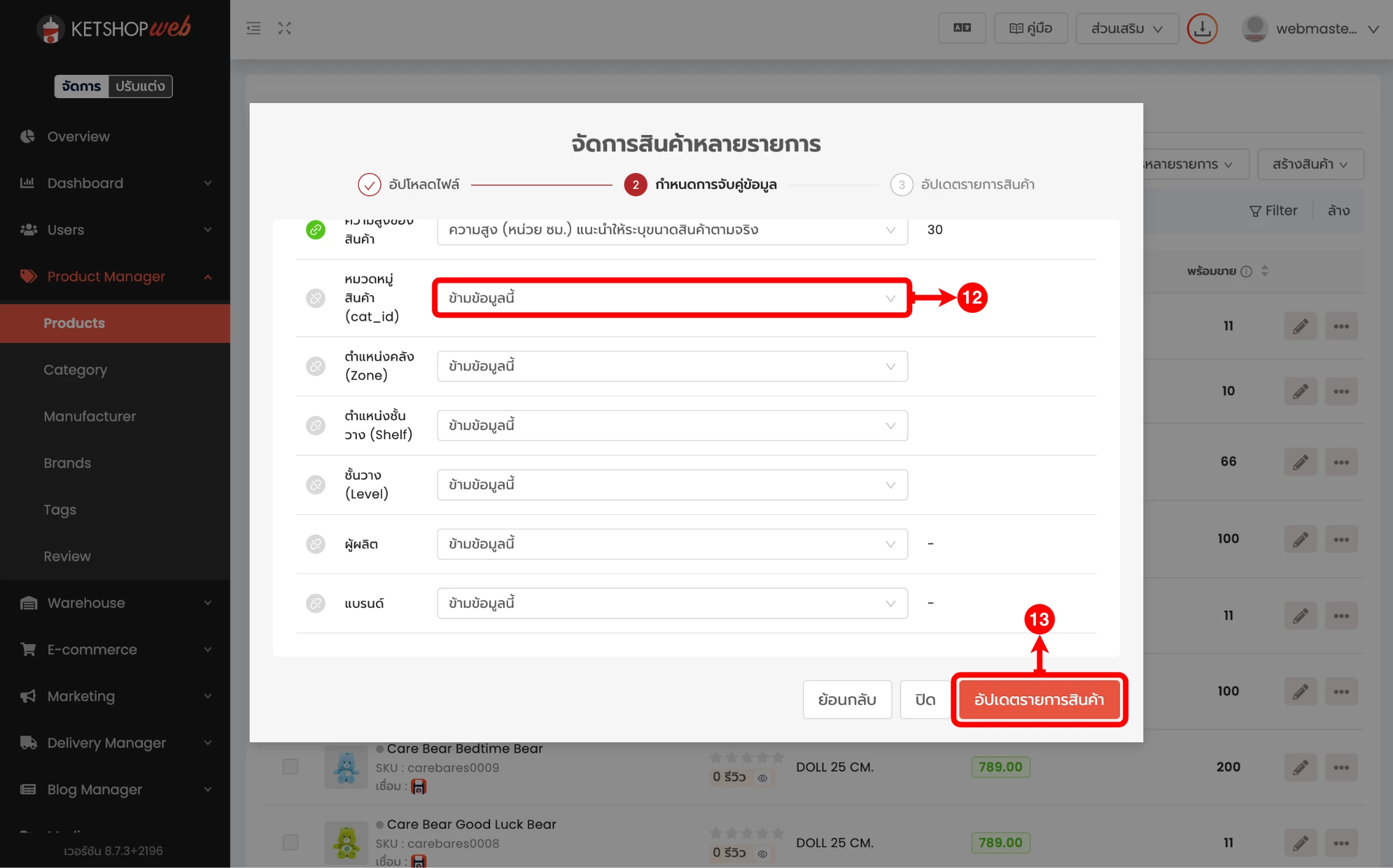Image resolution: width=1393 pixels, height=868 pixels.
Task: Click the download icon in top bar
Action: [x=1202, y=29]
